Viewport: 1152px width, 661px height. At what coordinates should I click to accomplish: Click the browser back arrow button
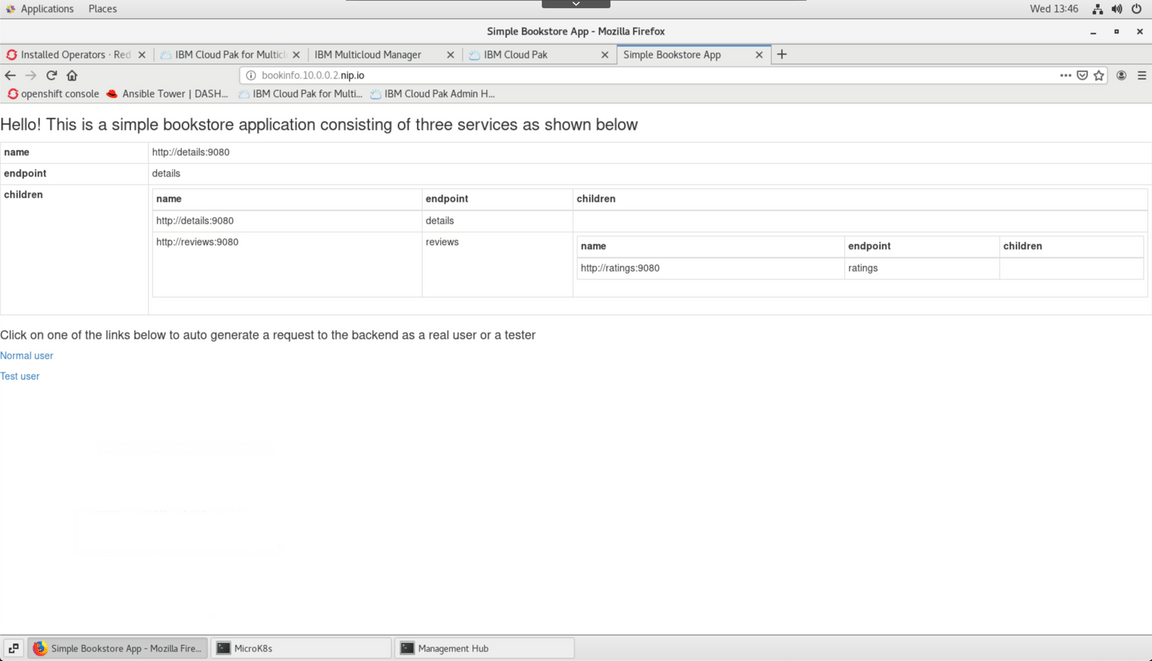coord(10,75)
